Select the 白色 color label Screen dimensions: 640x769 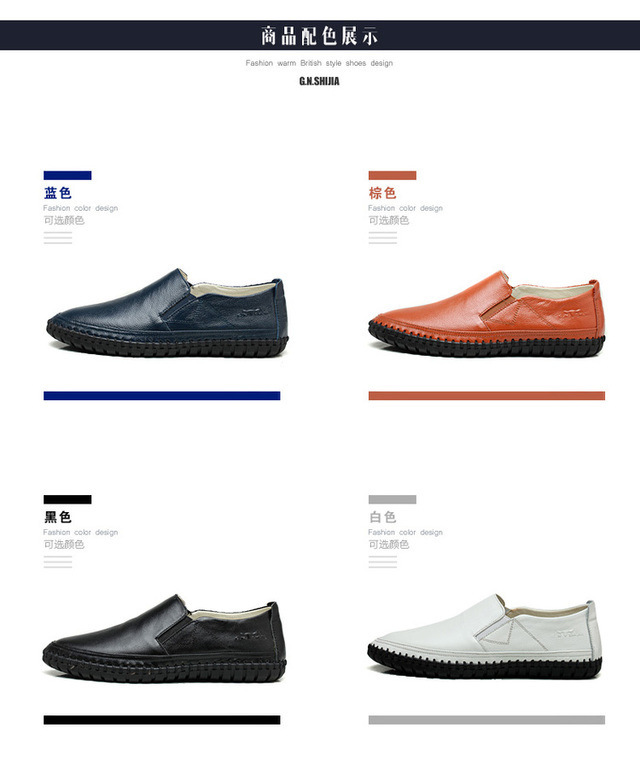(x=383, y=517)
